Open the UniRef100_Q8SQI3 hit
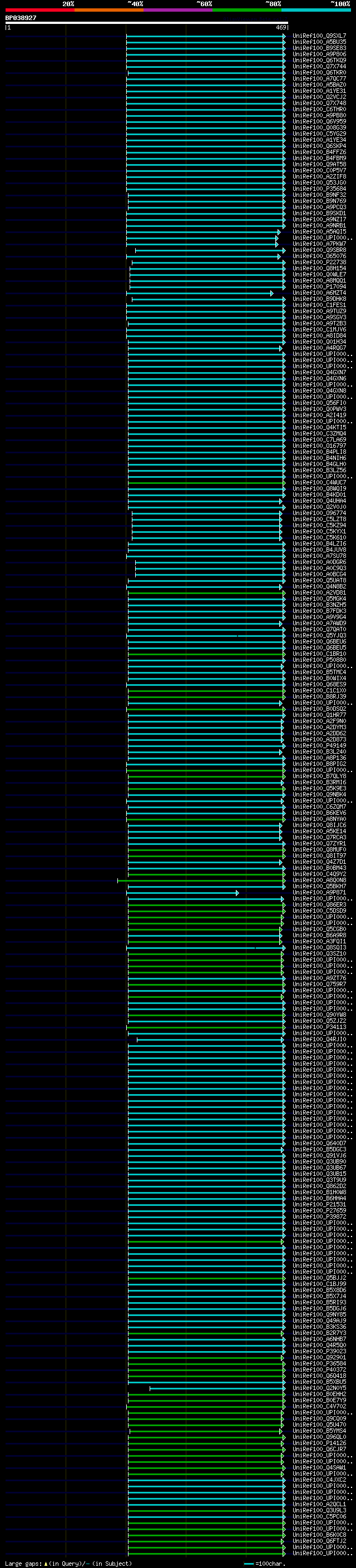The width and height of the screenshot is (356, 1568). coord(319,948)
